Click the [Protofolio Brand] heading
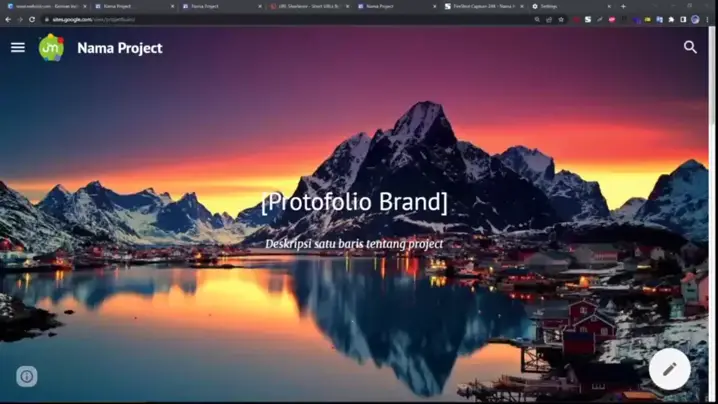 click(x=354, y=202)
